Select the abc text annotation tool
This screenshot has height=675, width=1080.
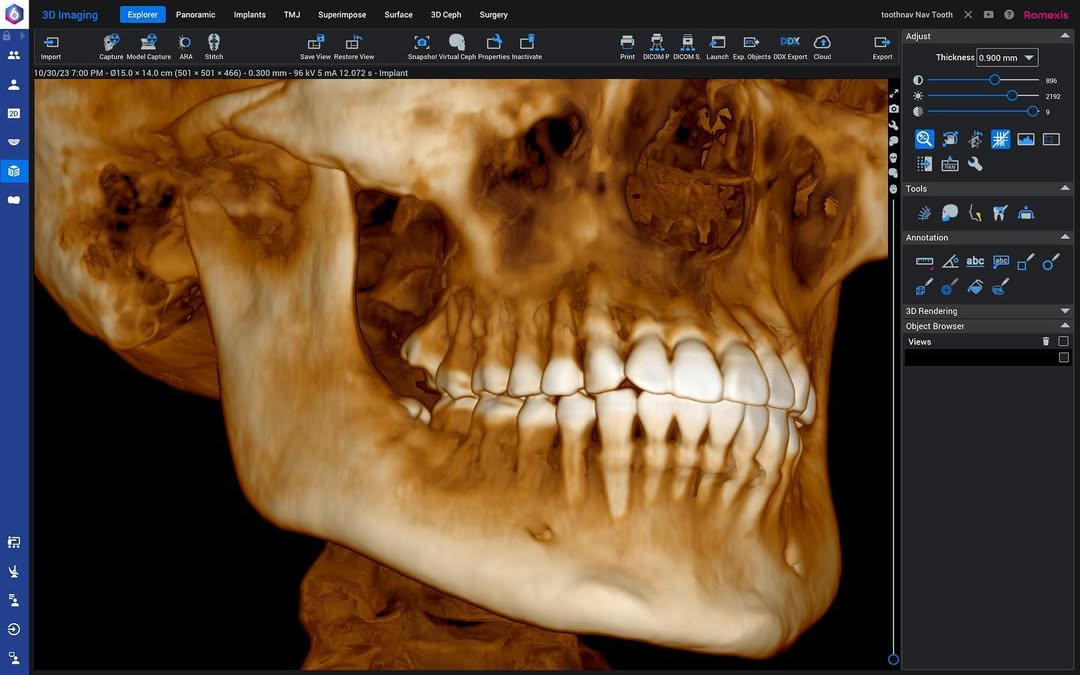coord(975,261)
